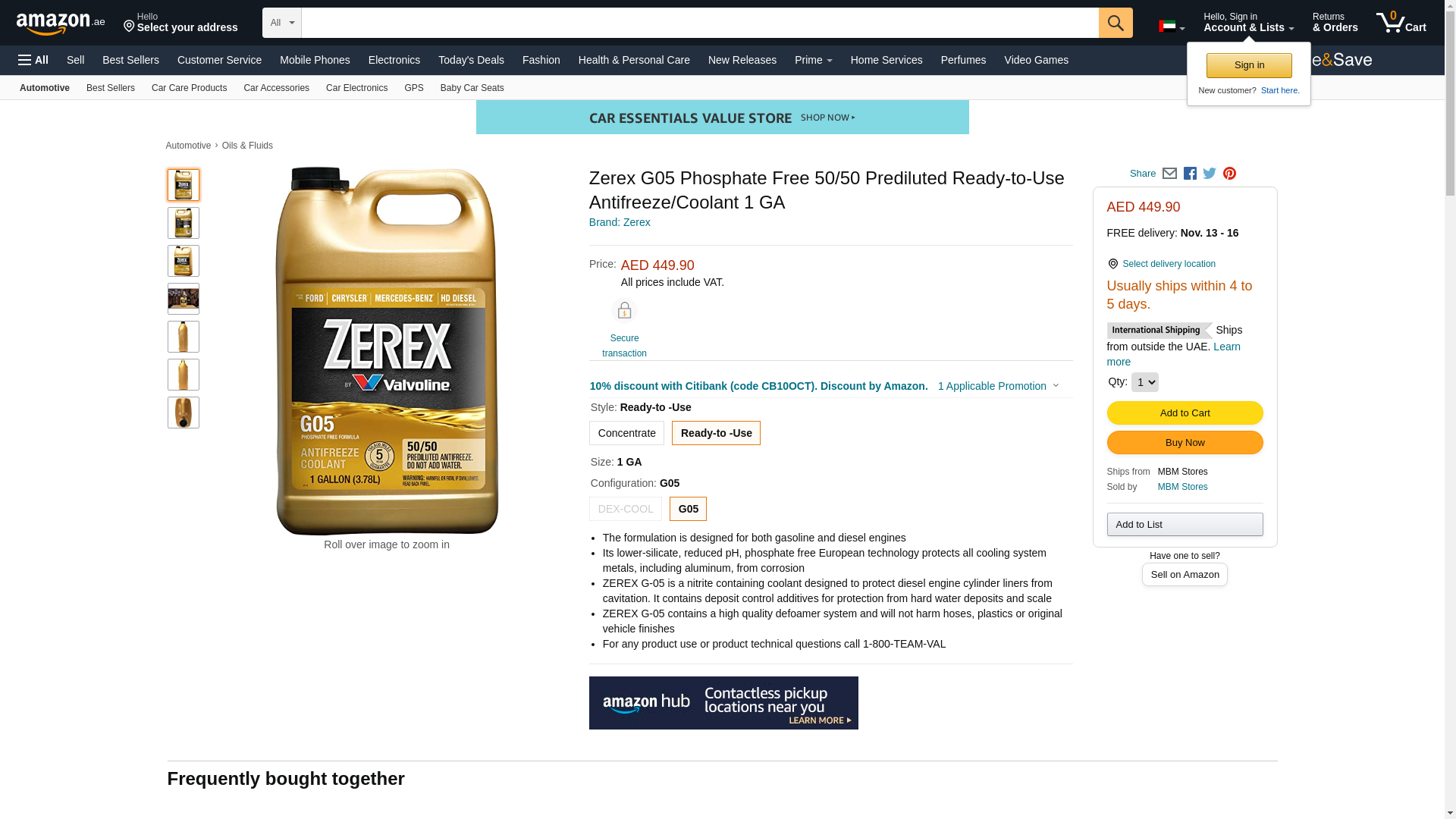Open Car Accessories subcategory tab
Image resolution: width=1456 pixels, height=819 pixels.
276,88
